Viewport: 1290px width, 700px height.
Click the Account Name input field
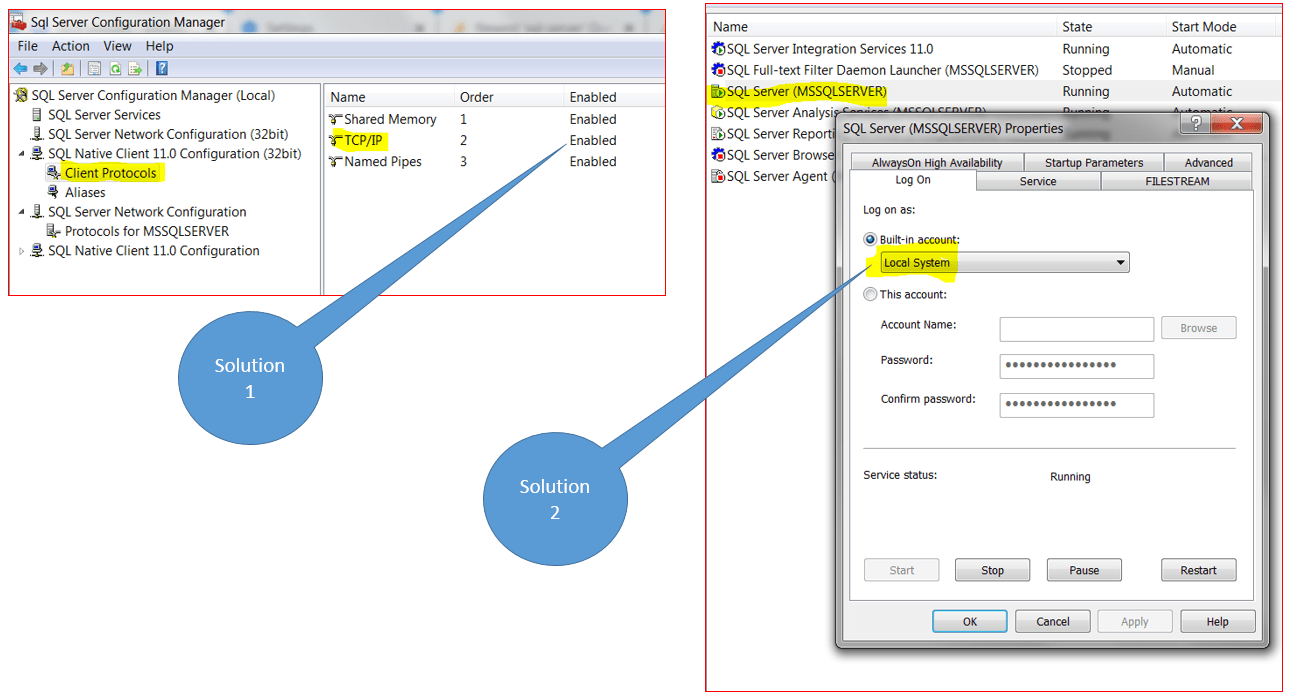[x=1076, y=327]
